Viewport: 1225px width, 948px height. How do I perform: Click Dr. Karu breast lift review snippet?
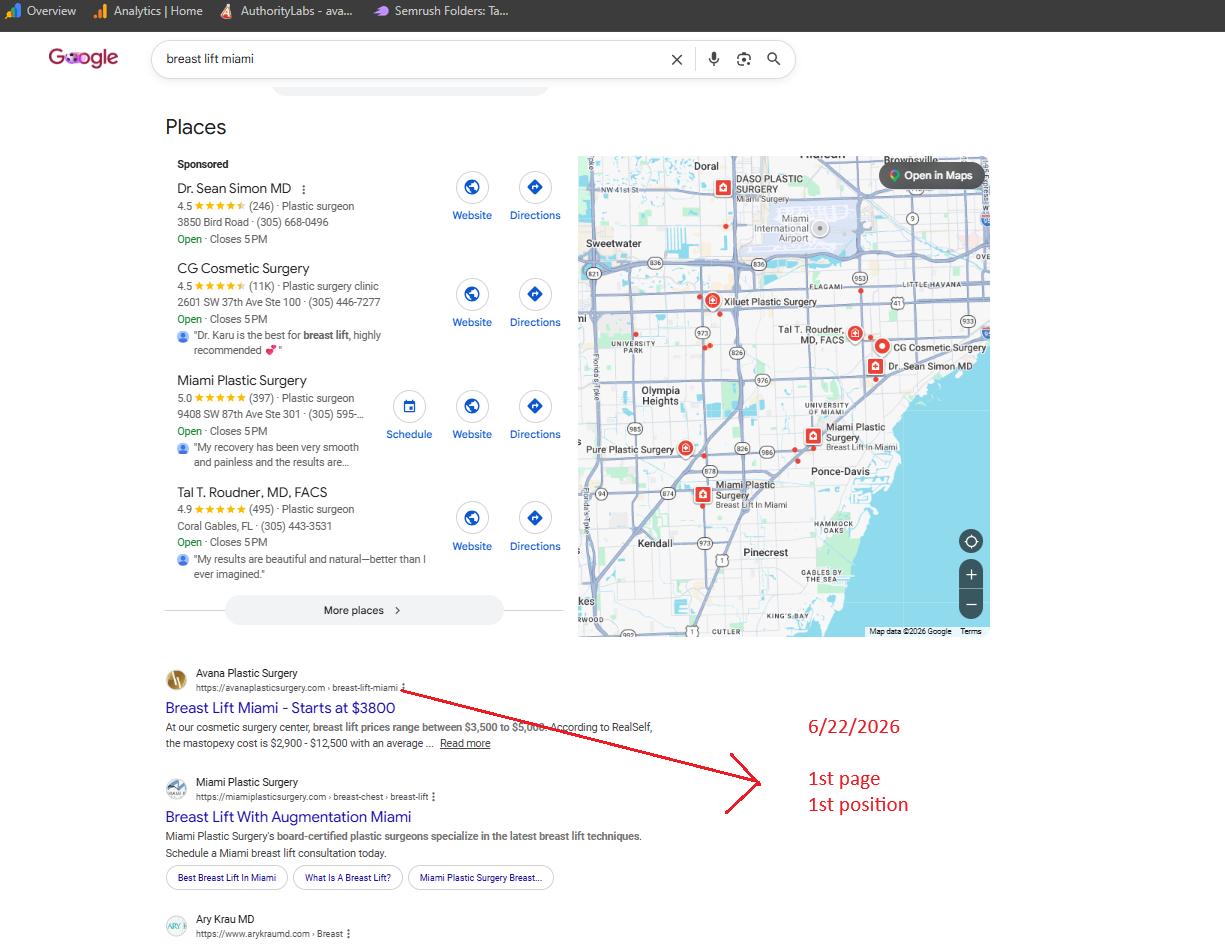(x=287, y=343)
